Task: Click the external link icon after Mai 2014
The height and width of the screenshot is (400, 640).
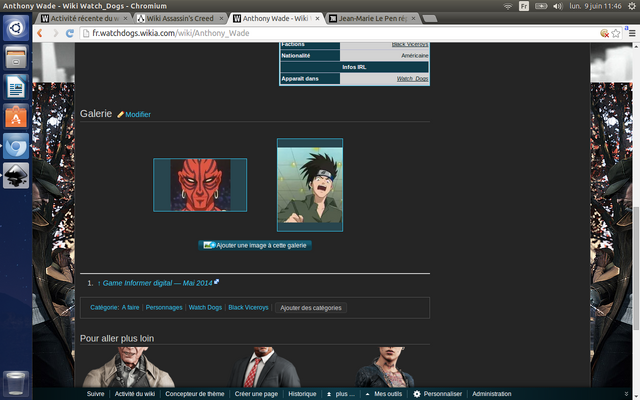Action: point(217,282)
